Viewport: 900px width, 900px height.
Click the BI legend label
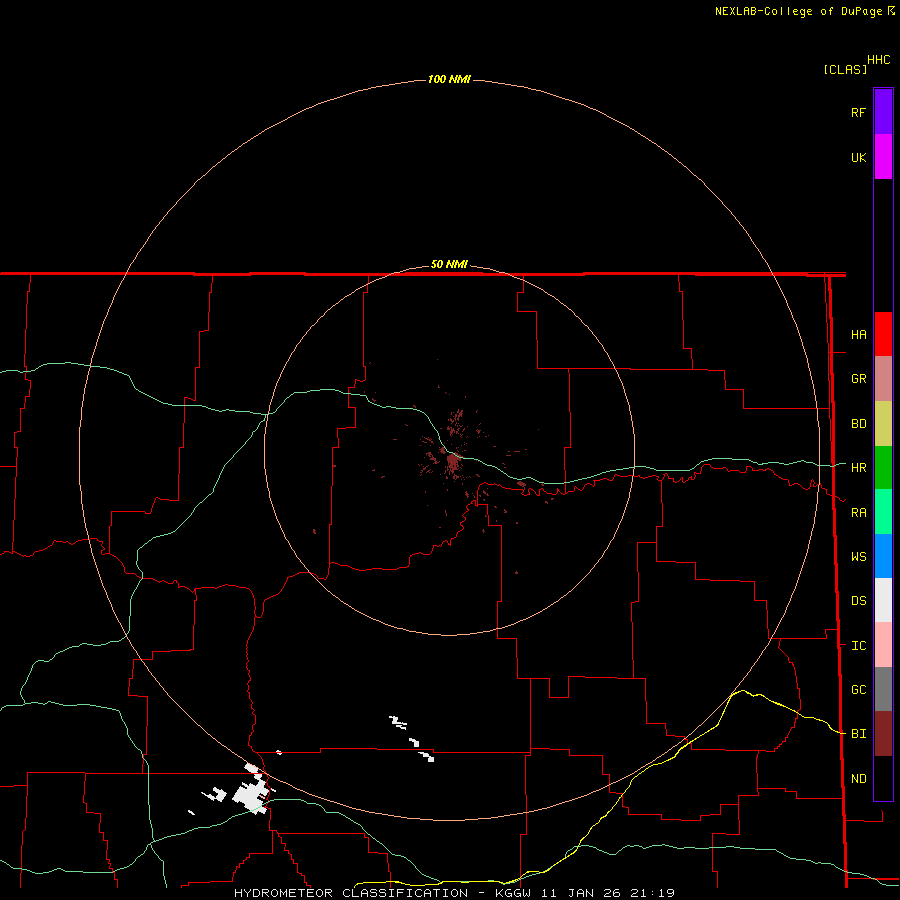pos(858,734)
